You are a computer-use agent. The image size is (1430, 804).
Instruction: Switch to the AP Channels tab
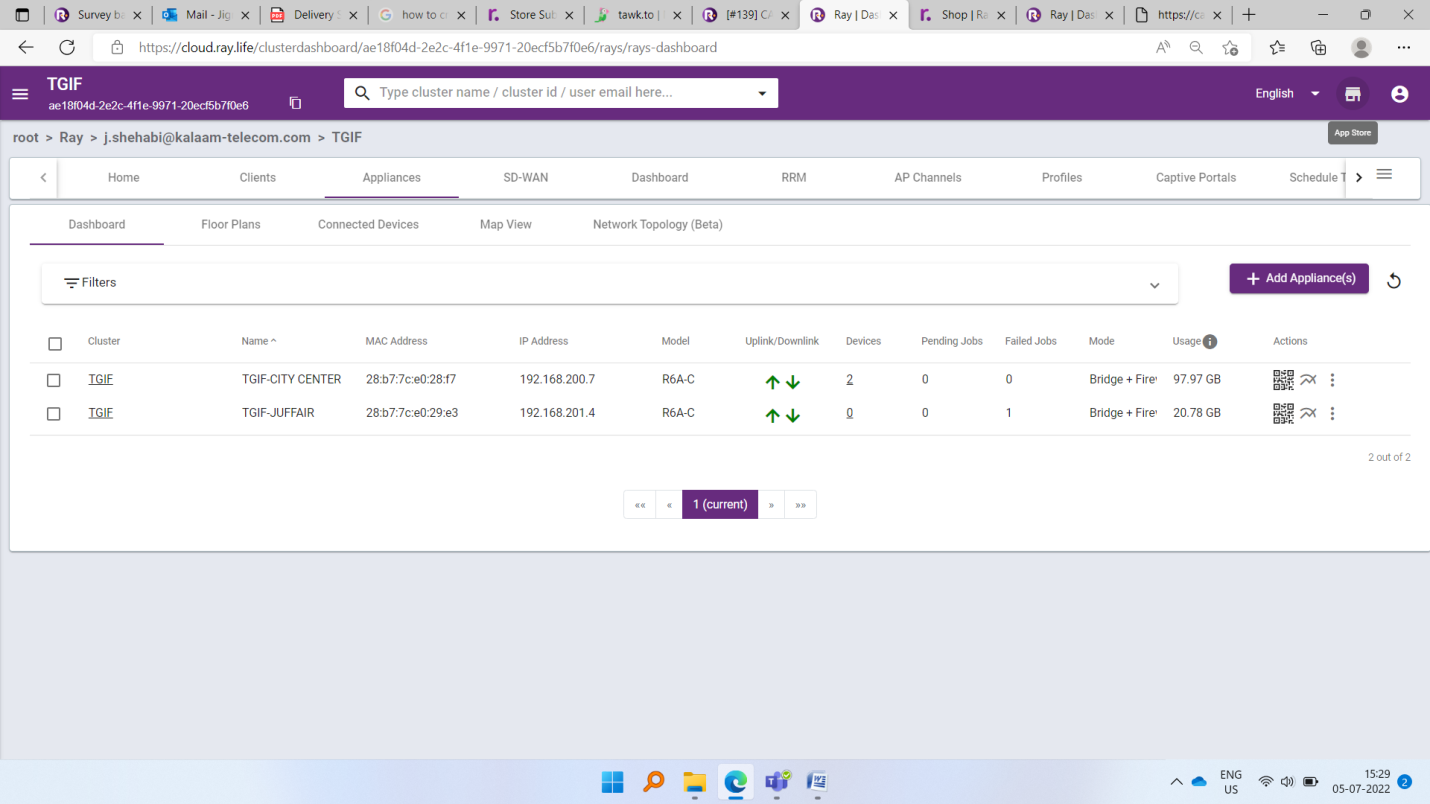[928, 177]
